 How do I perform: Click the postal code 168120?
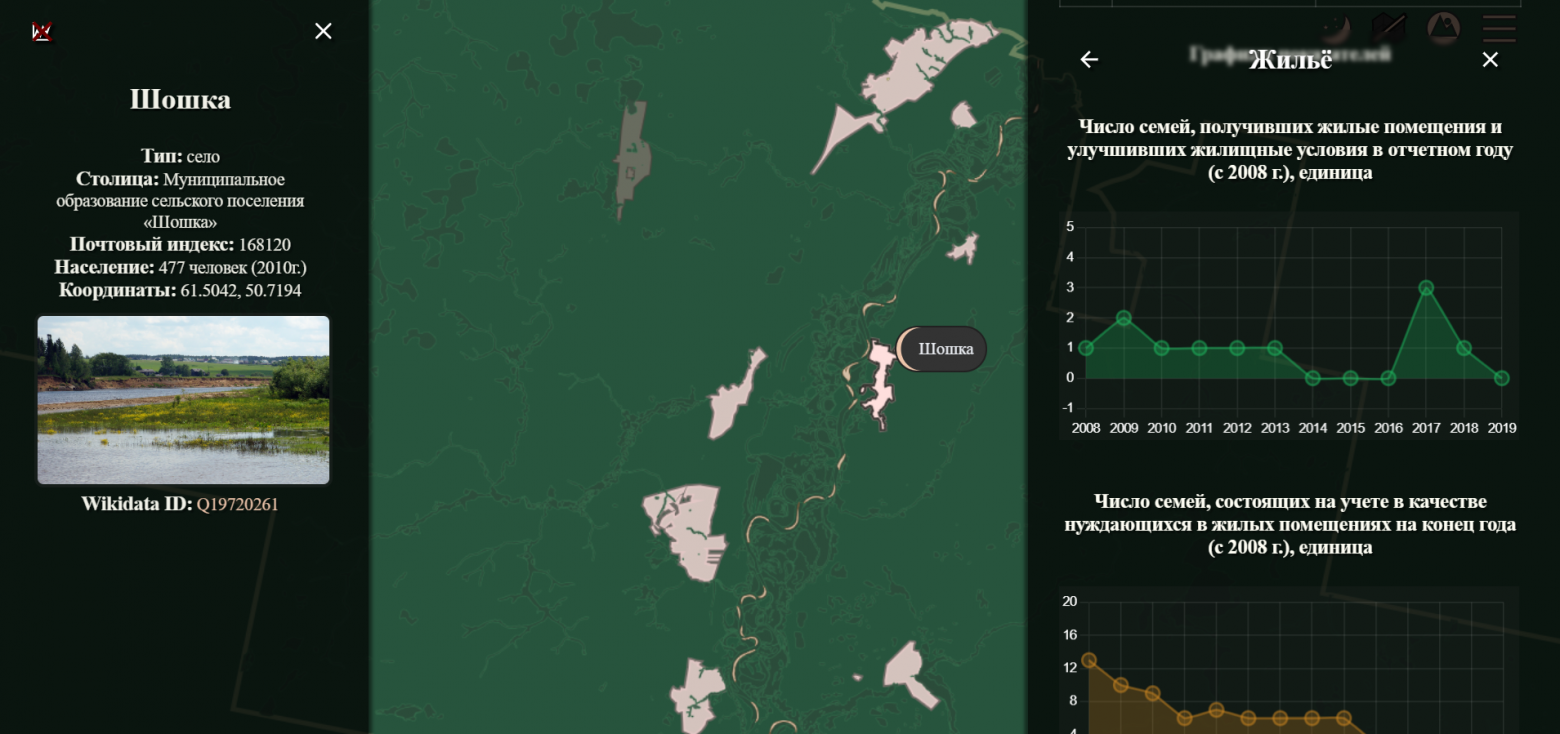(265, 245)
